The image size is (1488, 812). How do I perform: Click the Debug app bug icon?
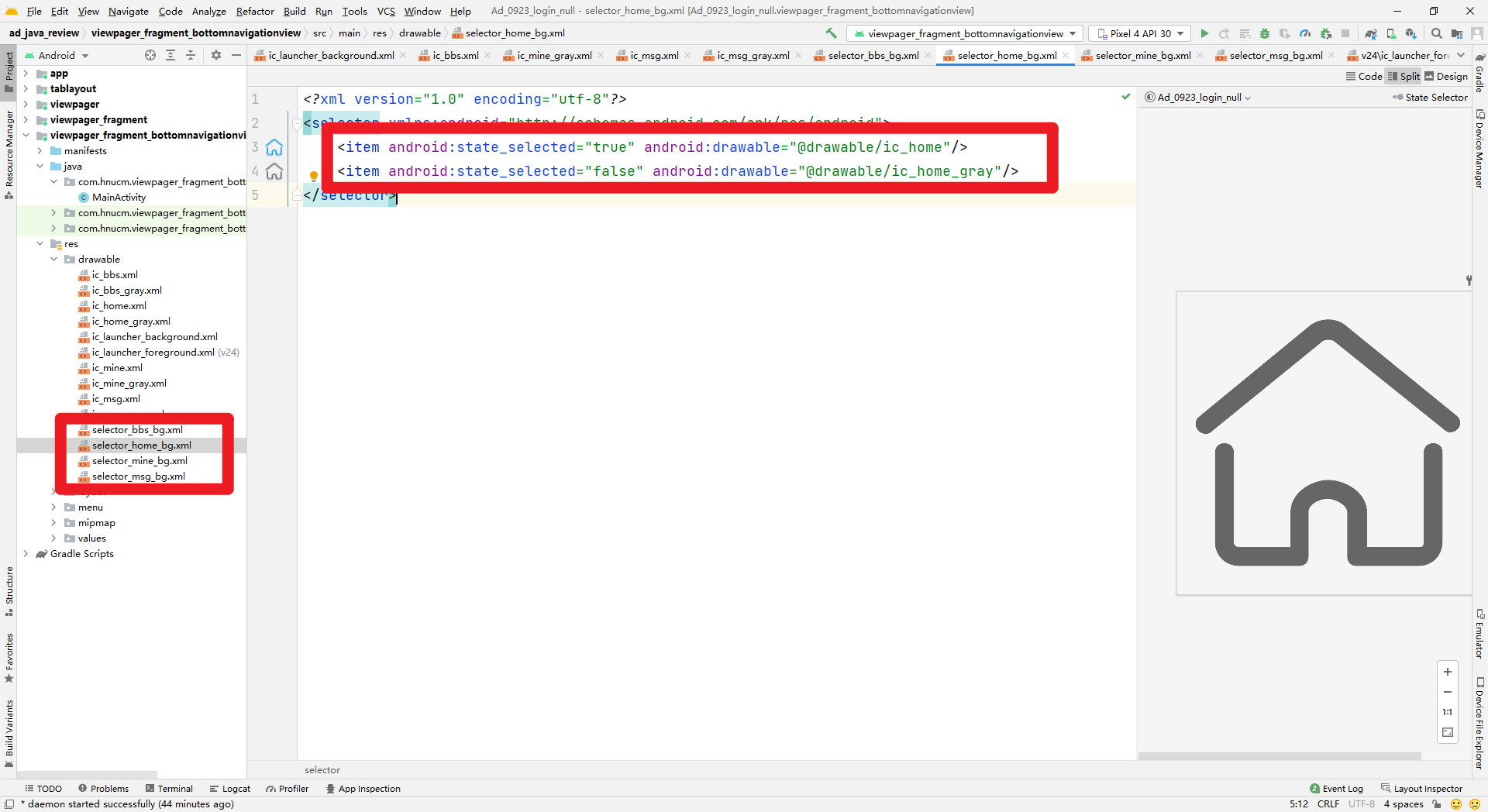tap(1265, 33)
